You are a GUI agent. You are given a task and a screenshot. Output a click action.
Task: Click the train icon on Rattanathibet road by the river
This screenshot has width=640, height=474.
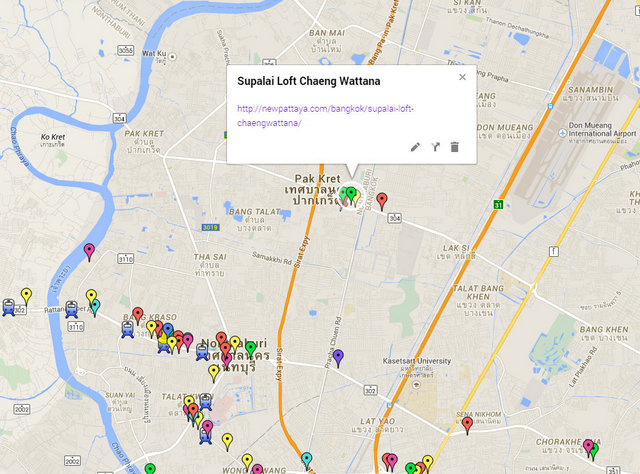click(x=71, y=309)
